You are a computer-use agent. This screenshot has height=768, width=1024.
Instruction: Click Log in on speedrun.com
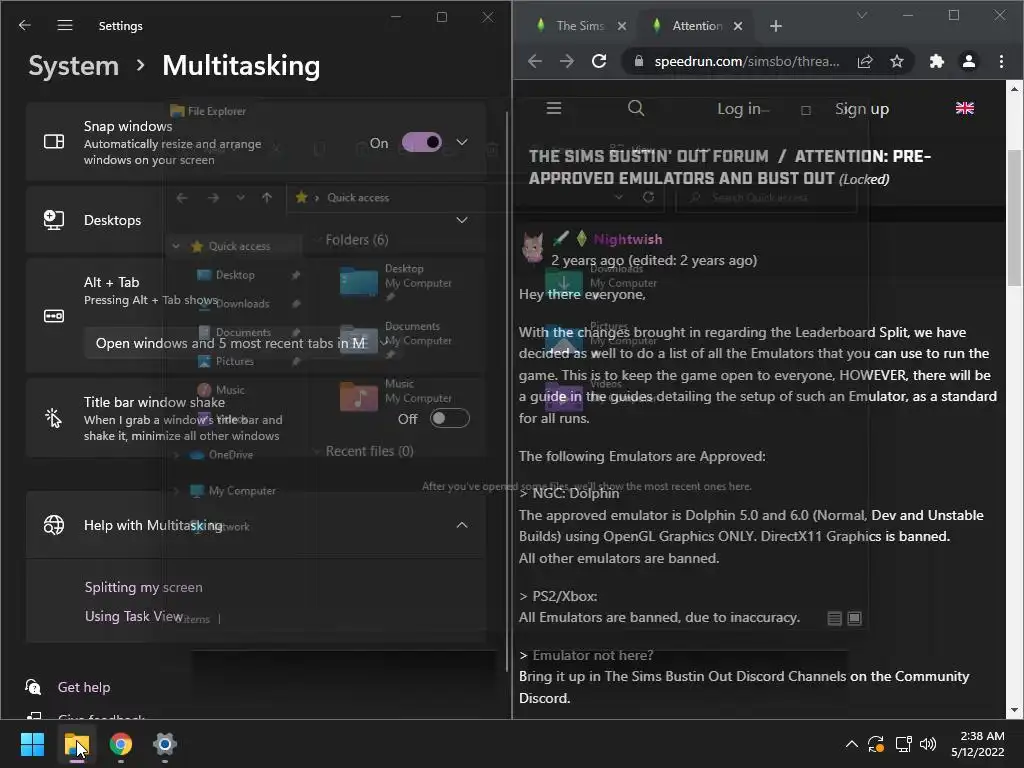[739, 109]
